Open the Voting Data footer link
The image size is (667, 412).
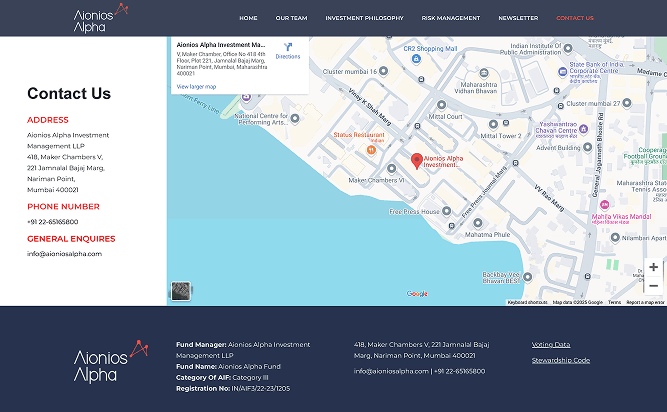coord(551,345)
